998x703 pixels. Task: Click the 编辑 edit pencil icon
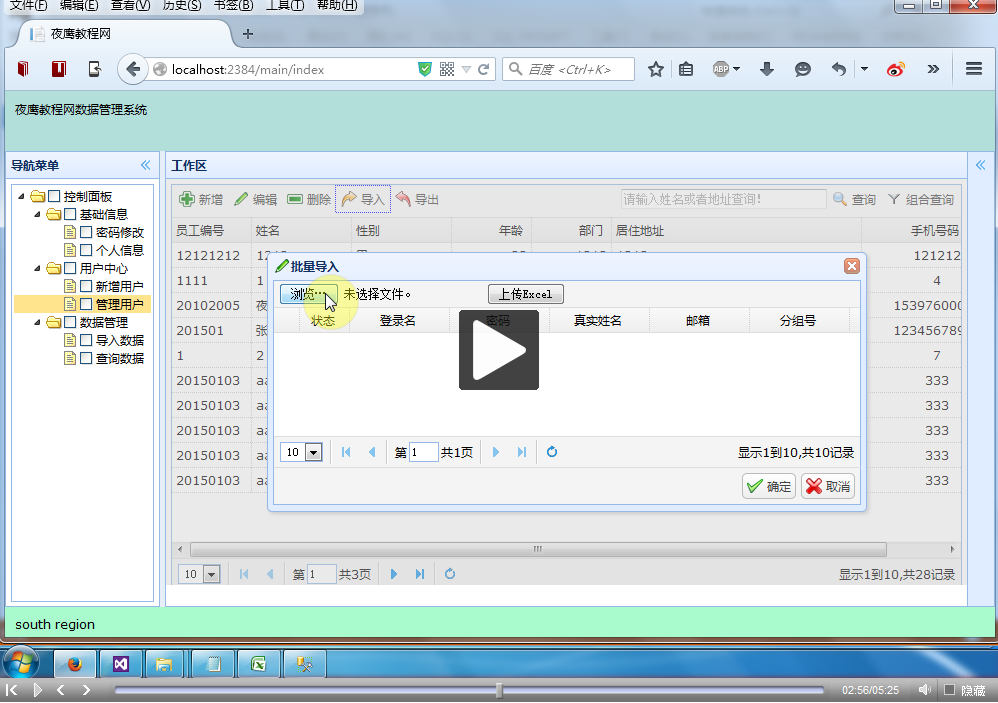point(241,200)
